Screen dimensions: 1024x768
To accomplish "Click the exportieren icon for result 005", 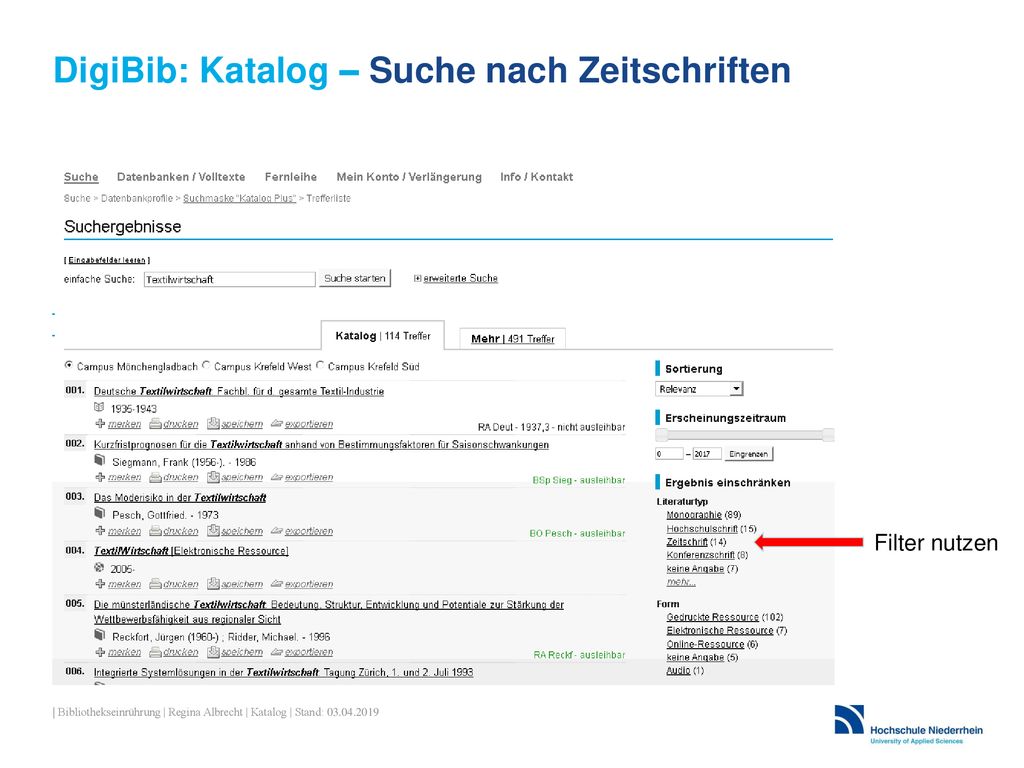I will pos(277,652).
